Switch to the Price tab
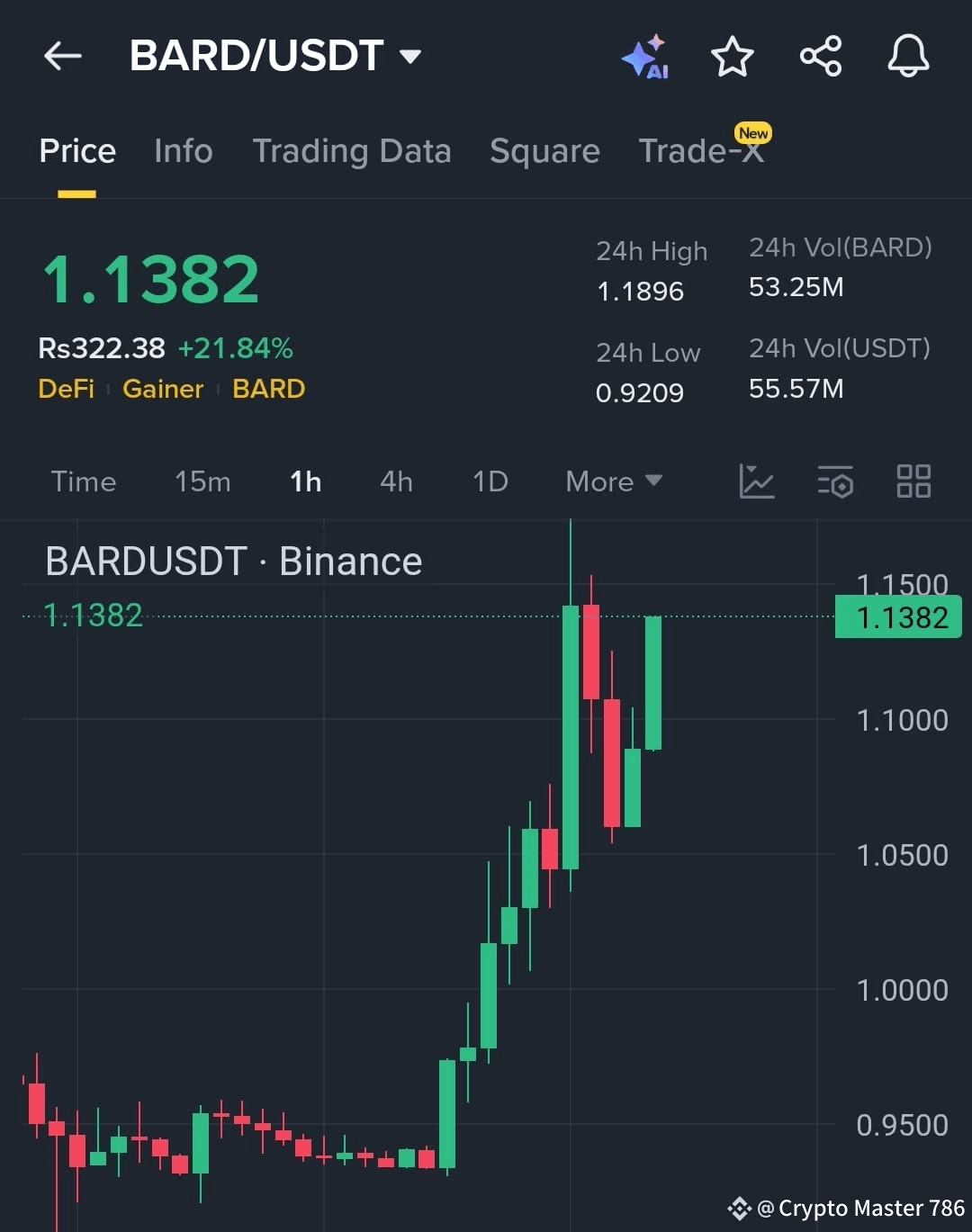This screenshot has height=1232, width=972. pos(77,150)
